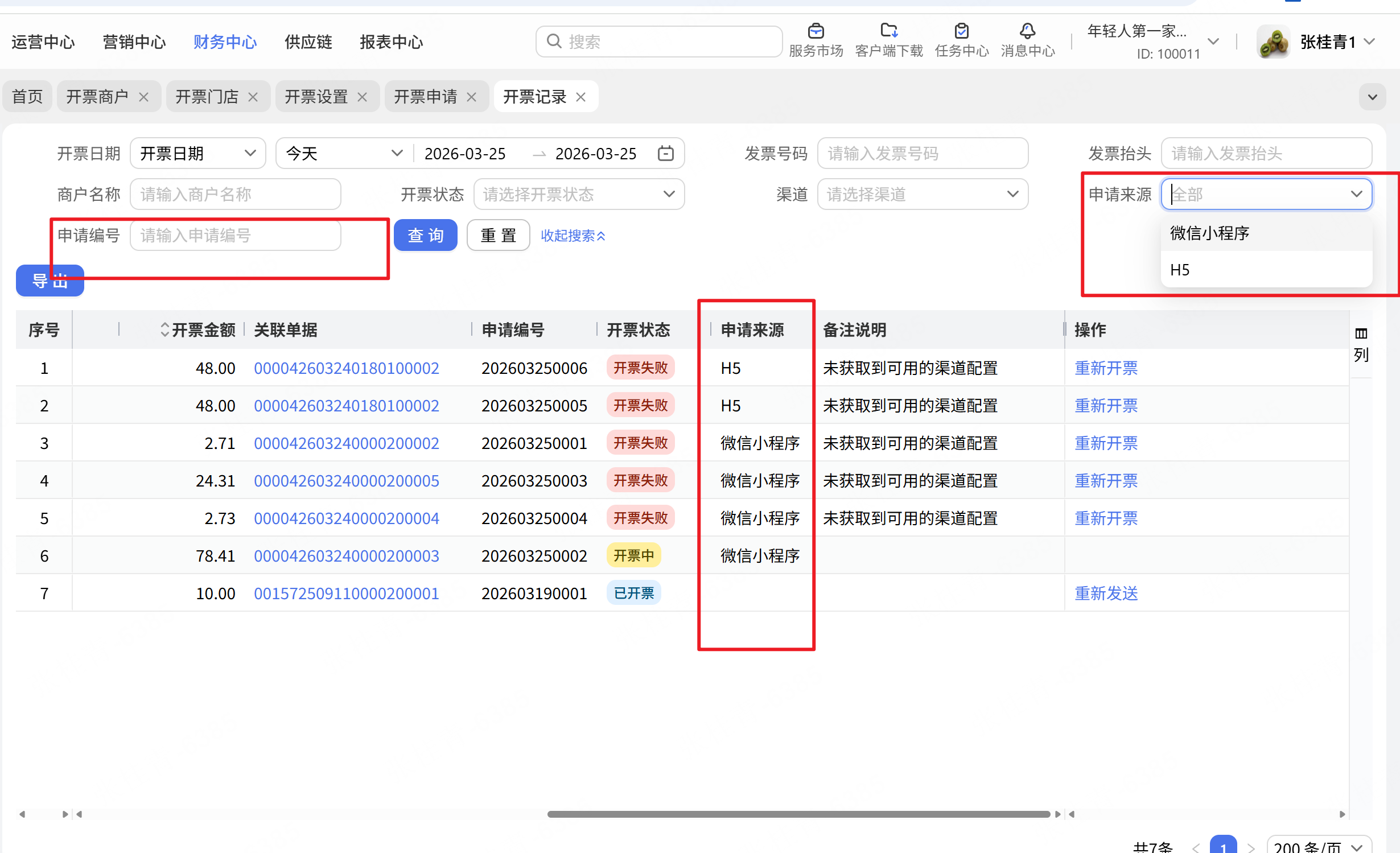Open the 渠道 channel dropdown
Image resolution: width=1400 pixels, height=853 pixels.
click(x=922, y=195)
